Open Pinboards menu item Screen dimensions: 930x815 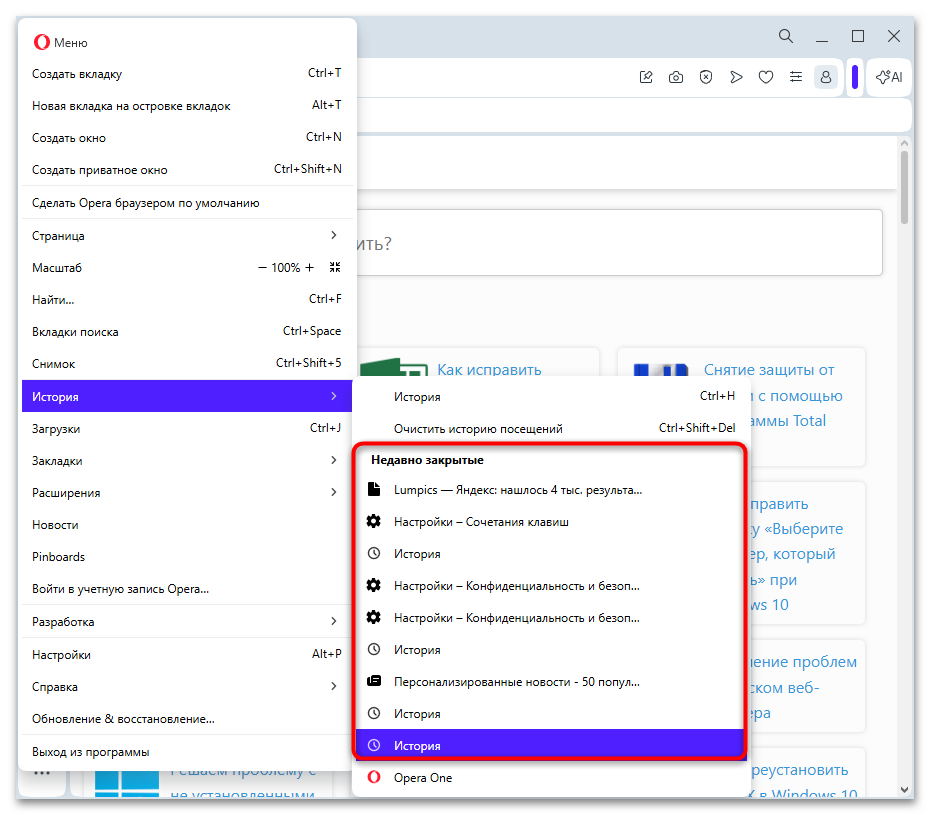point(187,557)
